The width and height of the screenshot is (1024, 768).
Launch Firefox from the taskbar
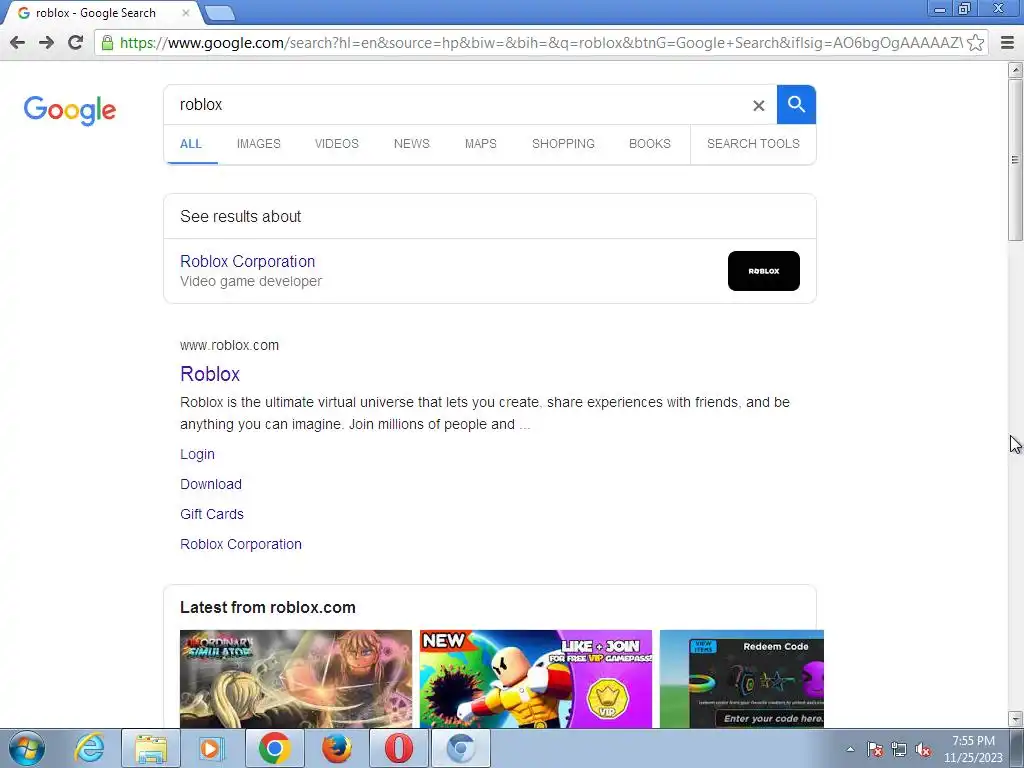pyautogui.click(x=336, y=748)
